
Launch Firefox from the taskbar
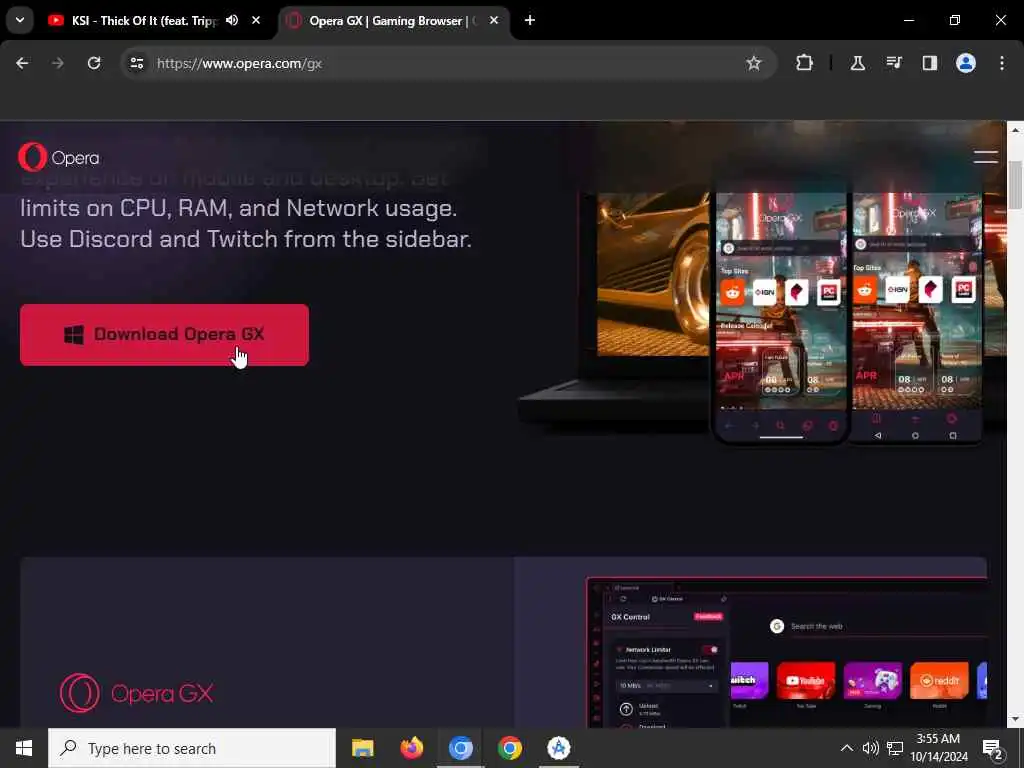coord(411,748)
